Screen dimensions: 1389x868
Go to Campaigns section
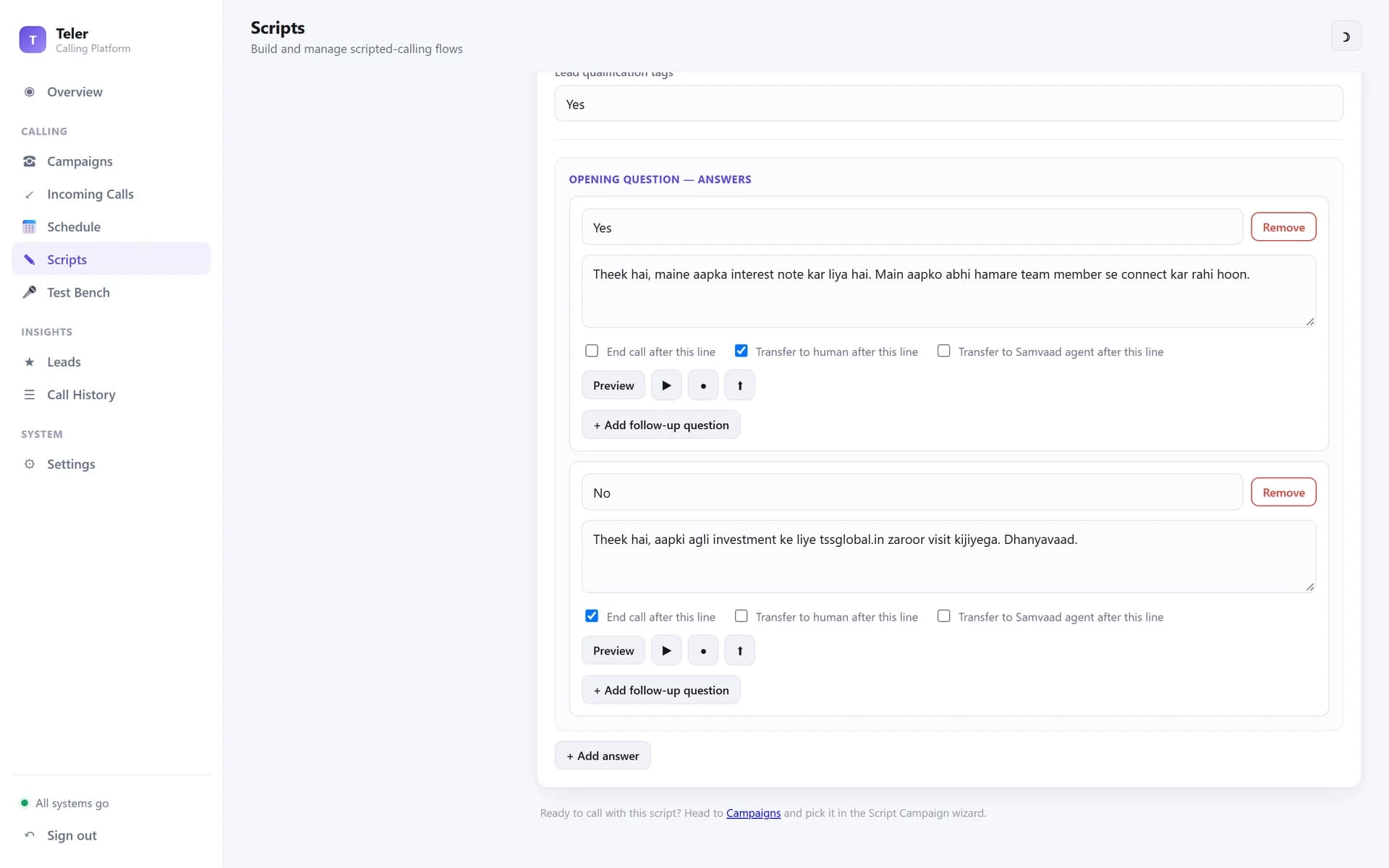click(111, 161)
